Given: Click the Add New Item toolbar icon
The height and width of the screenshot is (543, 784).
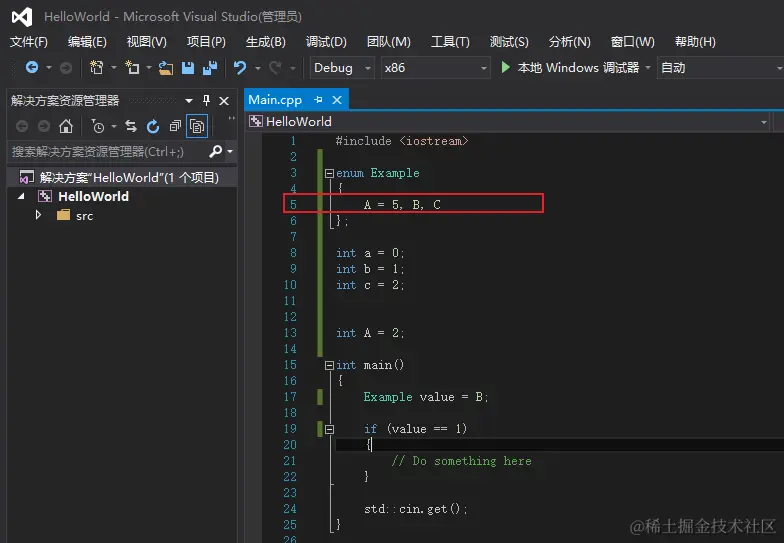Looking at the screenshot, I should point(132,67).
